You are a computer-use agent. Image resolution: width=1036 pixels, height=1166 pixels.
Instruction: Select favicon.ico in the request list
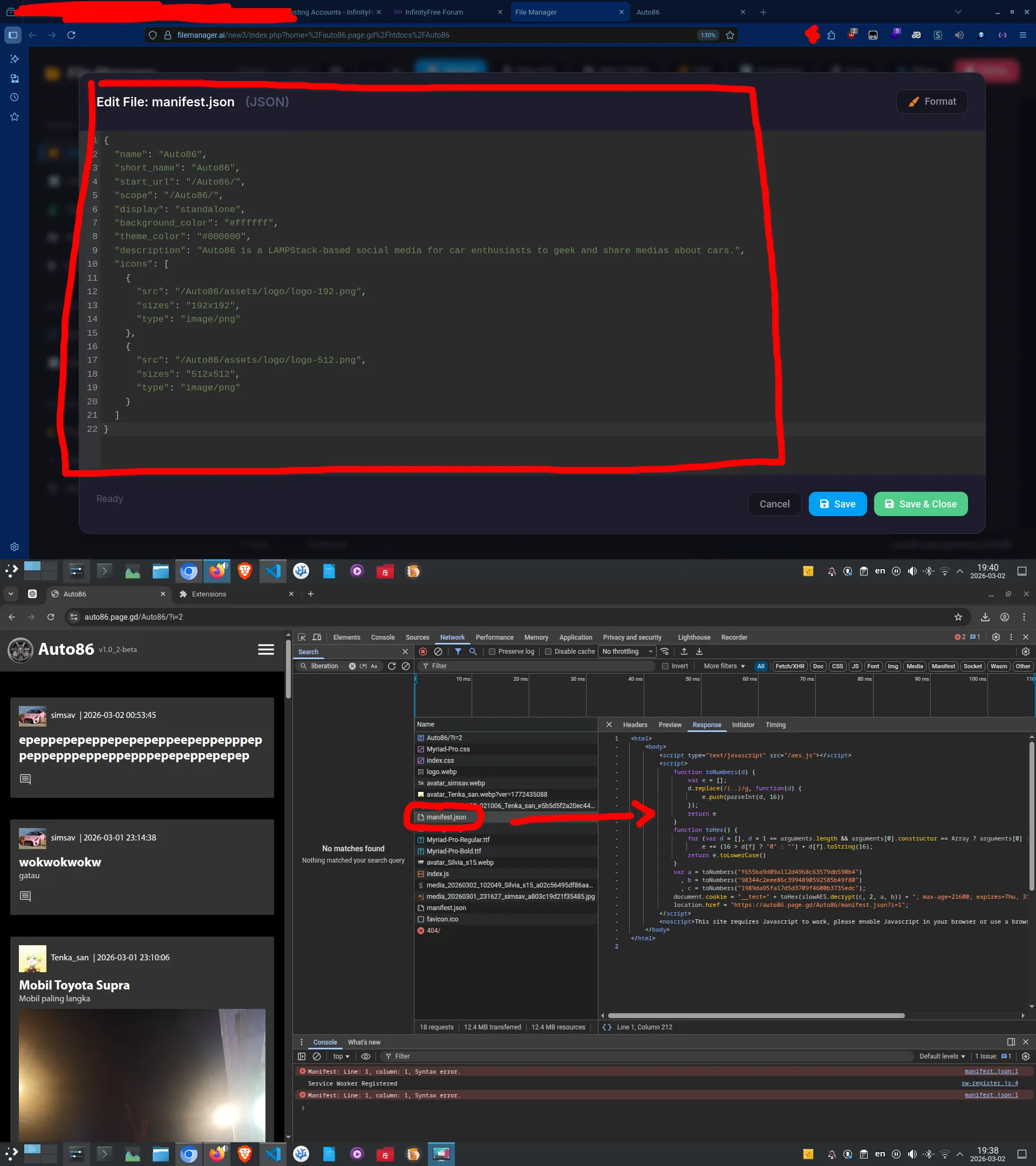pos(442,919)
